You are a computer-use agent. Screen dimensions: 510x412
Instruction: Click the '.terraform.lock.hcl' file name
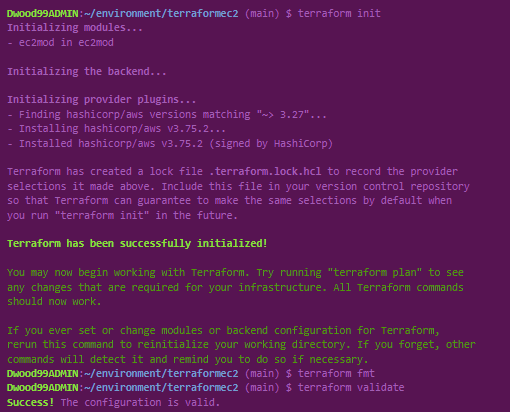(265, 171)
